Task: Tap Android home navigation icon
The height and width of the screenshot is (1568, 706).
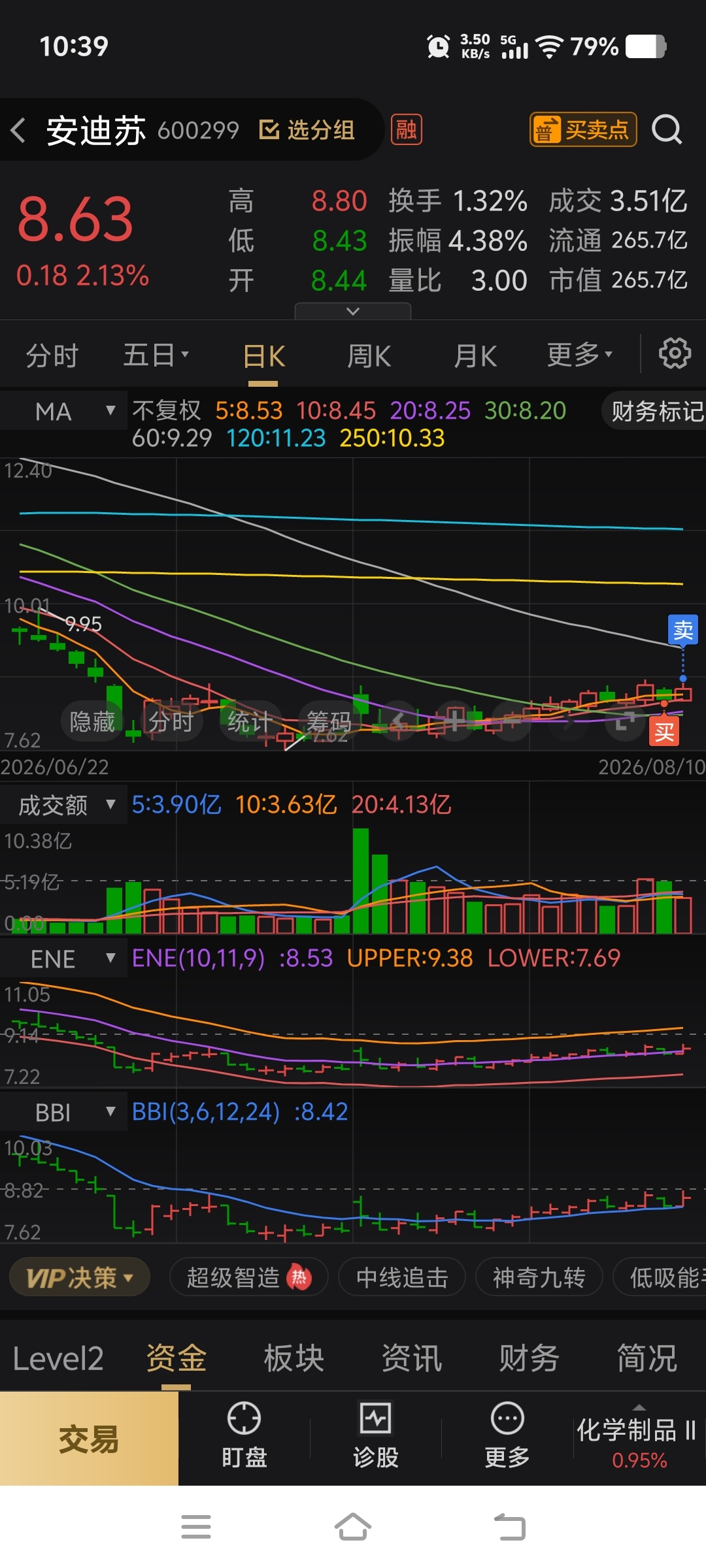Action: [x=353, y=1527]
